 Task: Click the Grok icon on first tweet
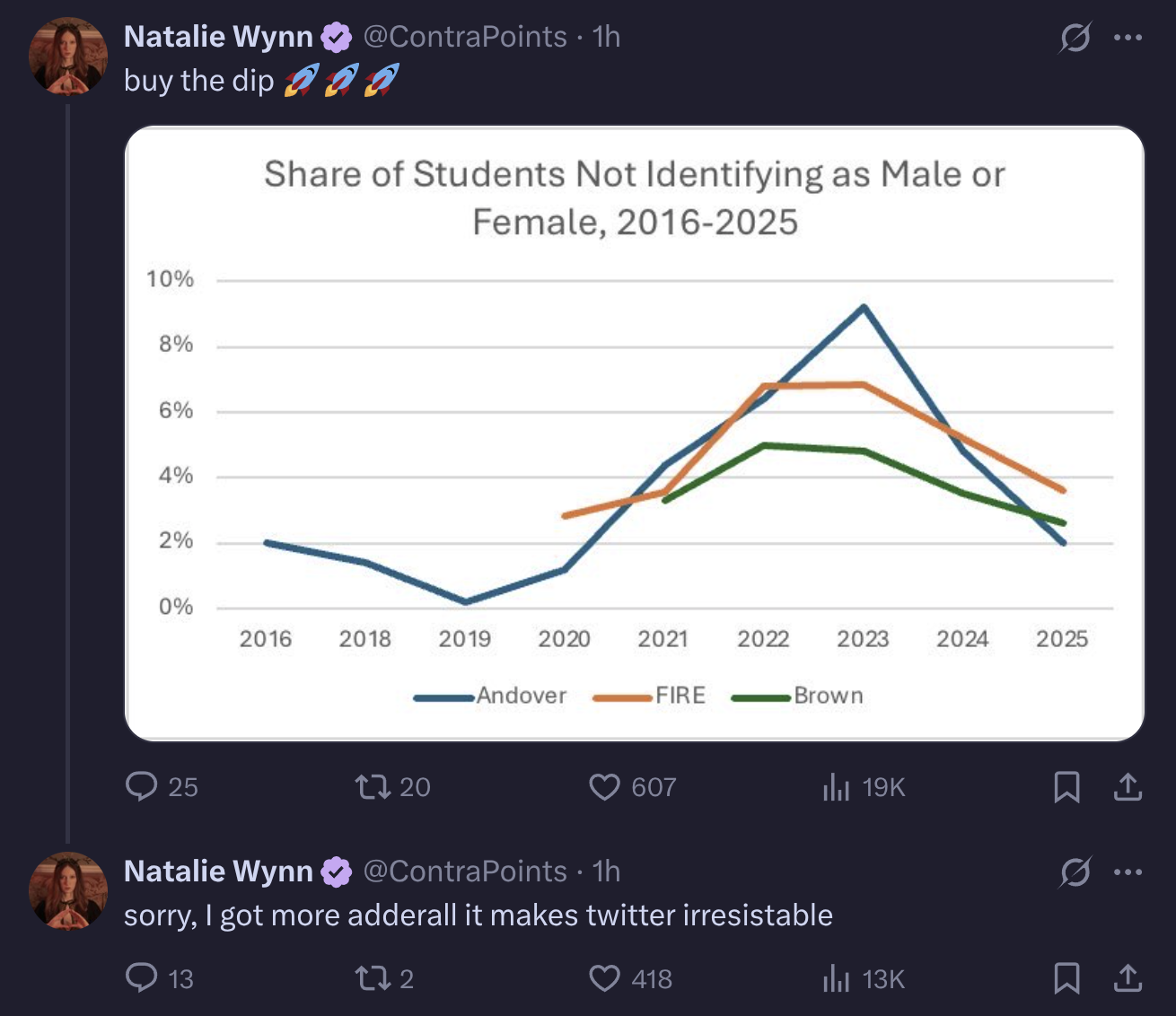click(x=1075, y=38)
